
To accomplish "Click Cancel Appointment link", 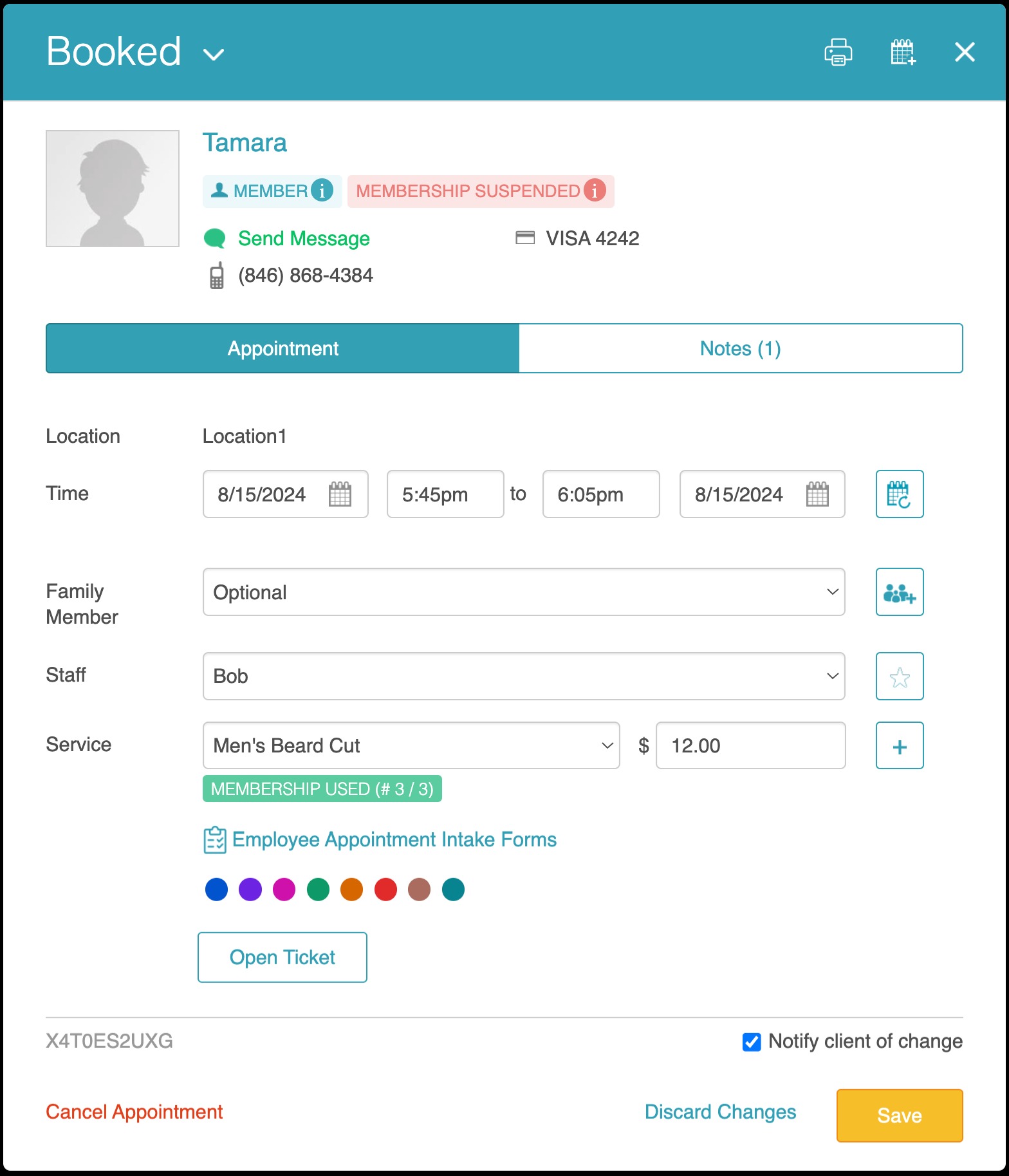I will [x=134, y=1112].
